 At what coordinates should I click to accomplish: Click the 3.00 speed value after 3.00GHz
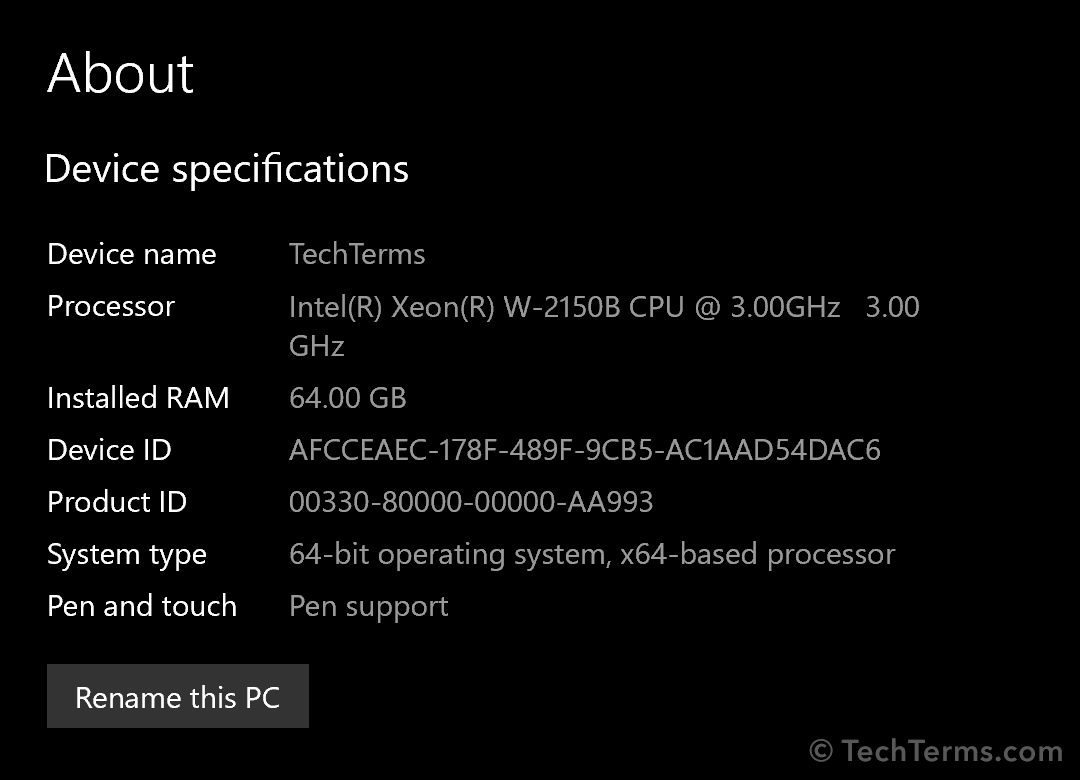(x=892, y=306)
